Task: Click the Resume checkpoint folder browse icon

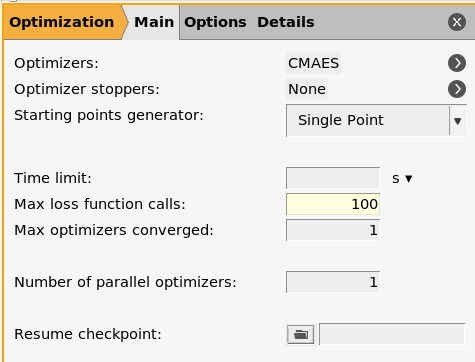Action: click(x=300, y=334)
